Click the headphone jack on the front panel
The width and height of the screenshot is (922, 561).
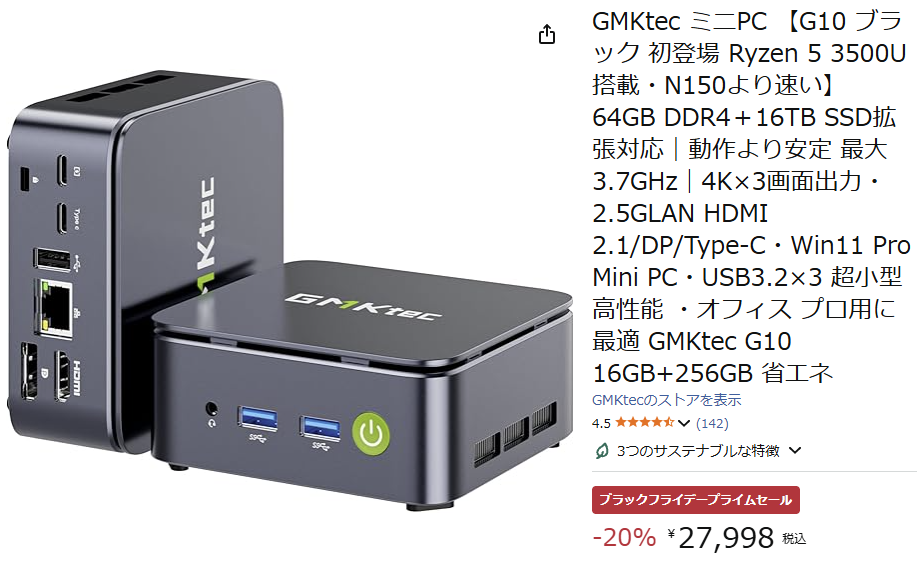[x=211, y=409]
